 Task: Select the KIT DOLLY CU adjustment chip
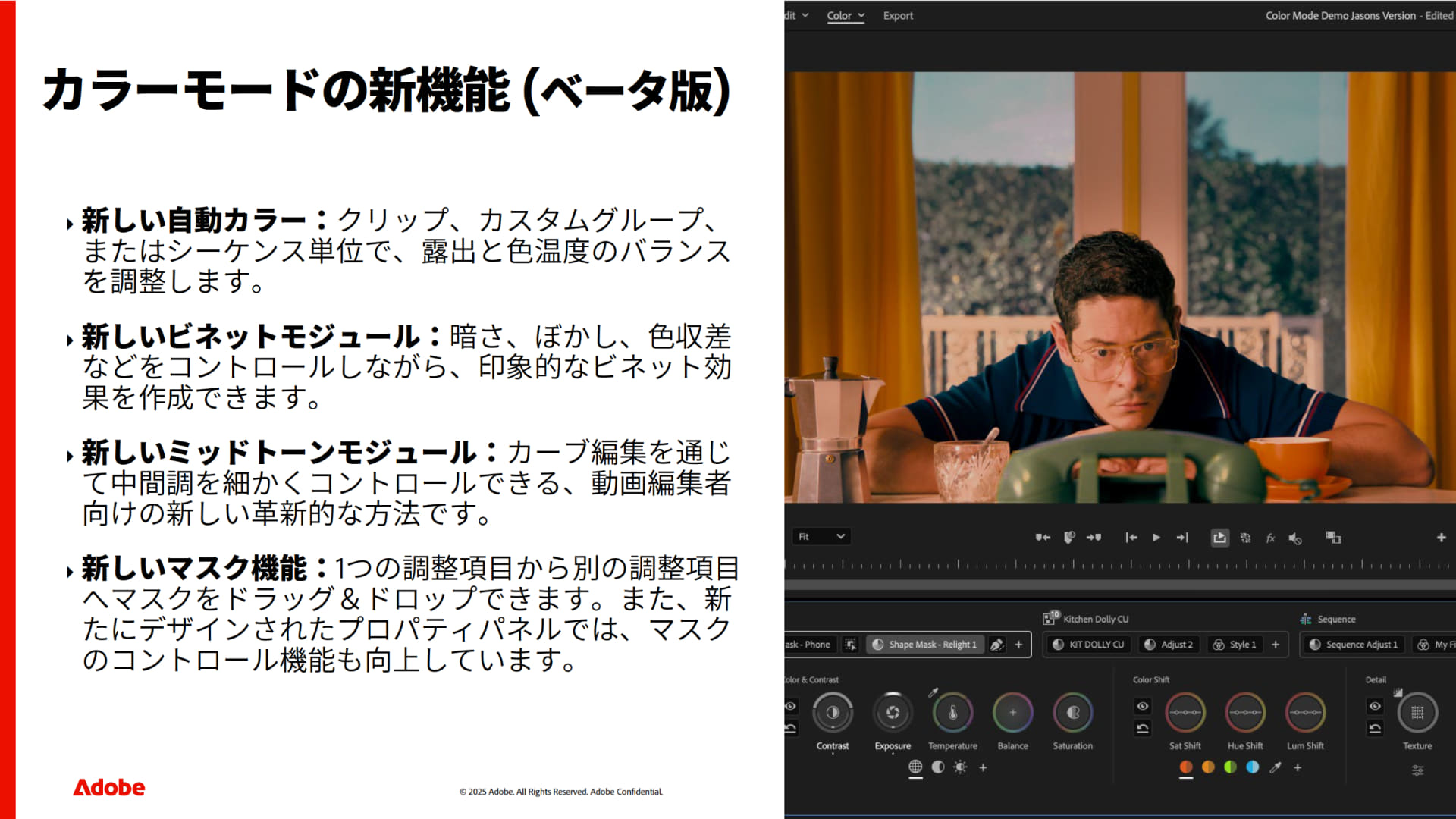[1089, 644]
